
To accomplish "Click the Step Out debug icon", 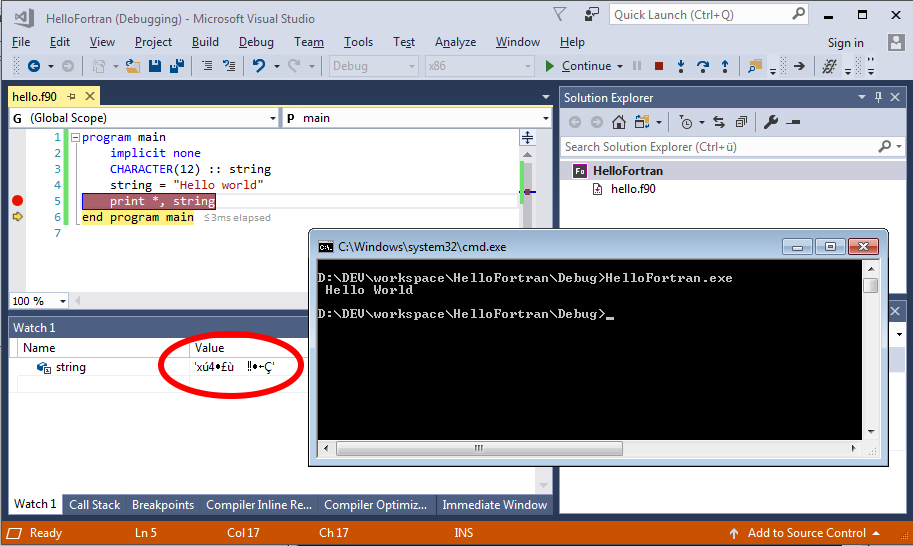I will pyautogui.click(x=725, y=66).
